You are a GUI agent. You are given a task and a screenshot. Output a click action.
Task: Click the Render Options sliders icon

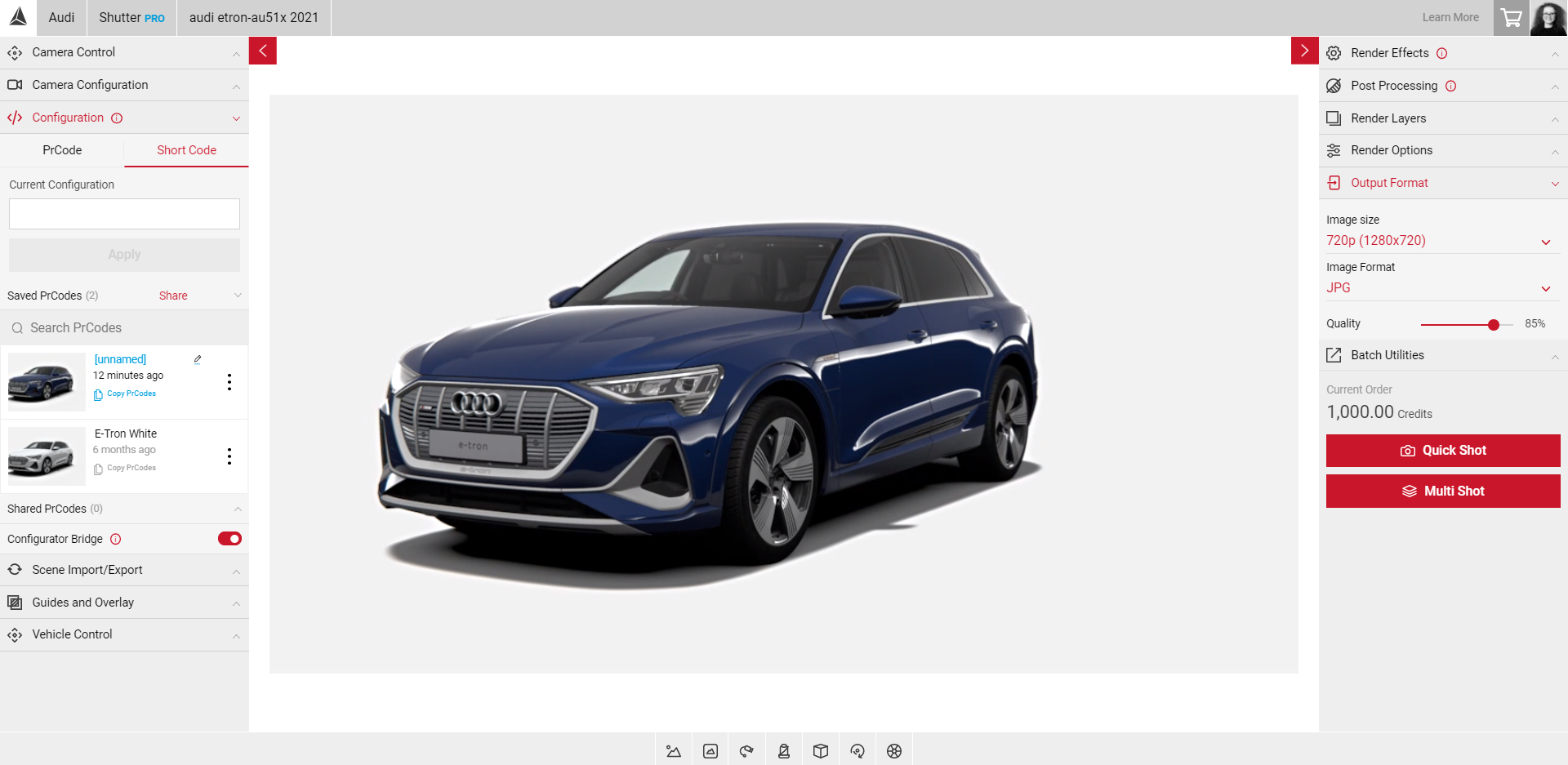1334,150
